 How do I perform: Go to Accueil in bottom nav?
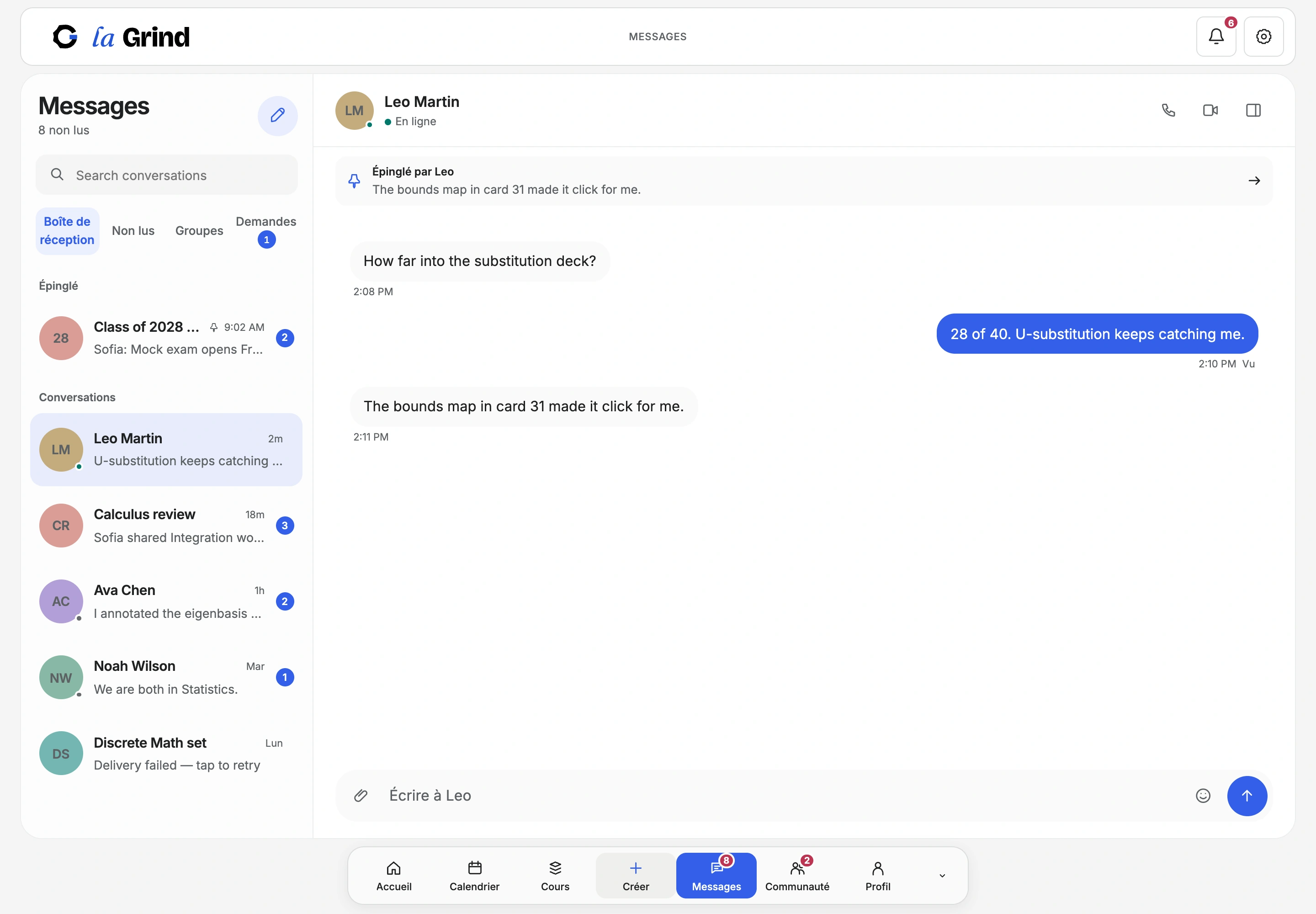click(393, 876)
